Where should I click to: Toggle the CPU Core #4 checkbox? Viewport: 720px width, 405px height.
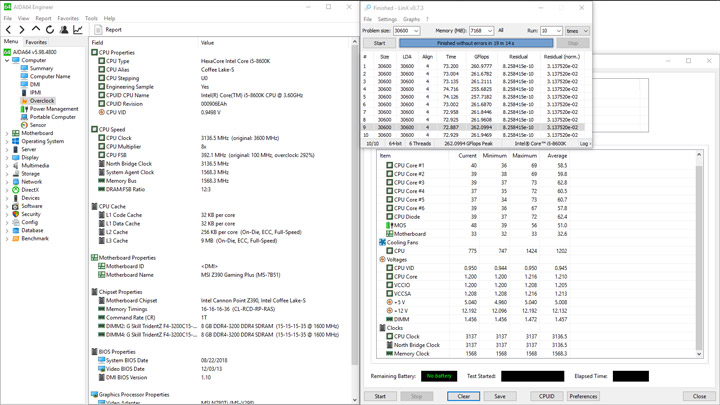point(389,191)
